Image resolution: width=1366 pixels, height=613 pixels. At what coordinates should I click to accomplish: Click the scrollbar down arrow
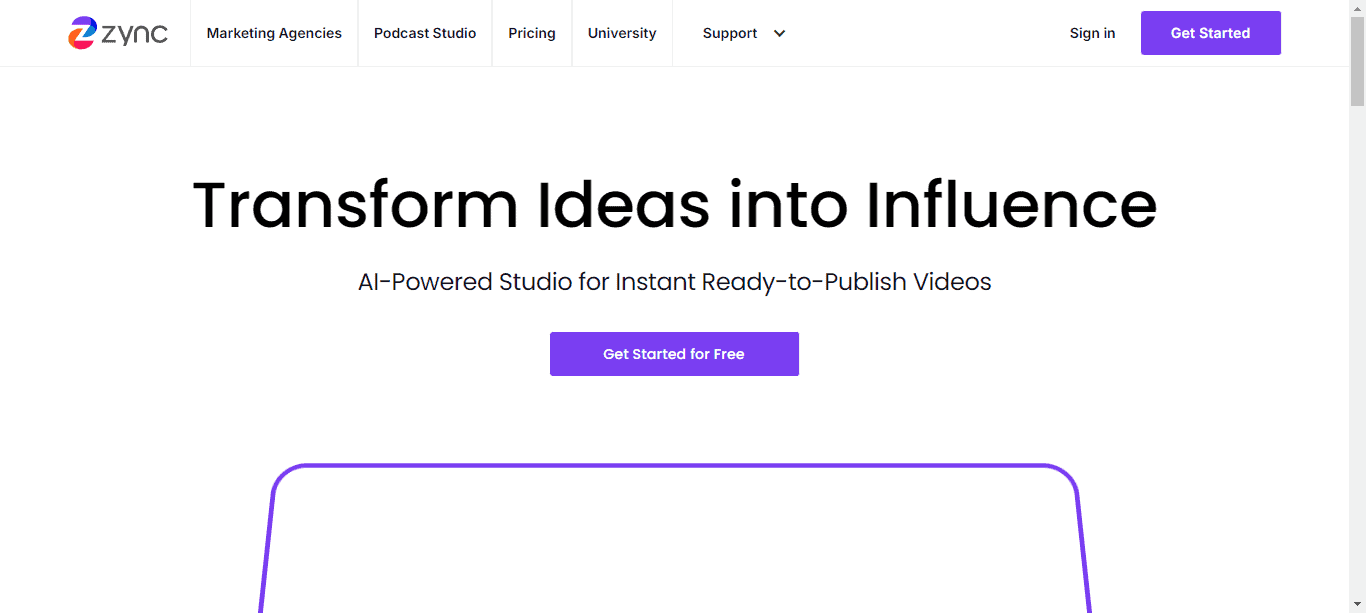click(x=1358, y=605)
